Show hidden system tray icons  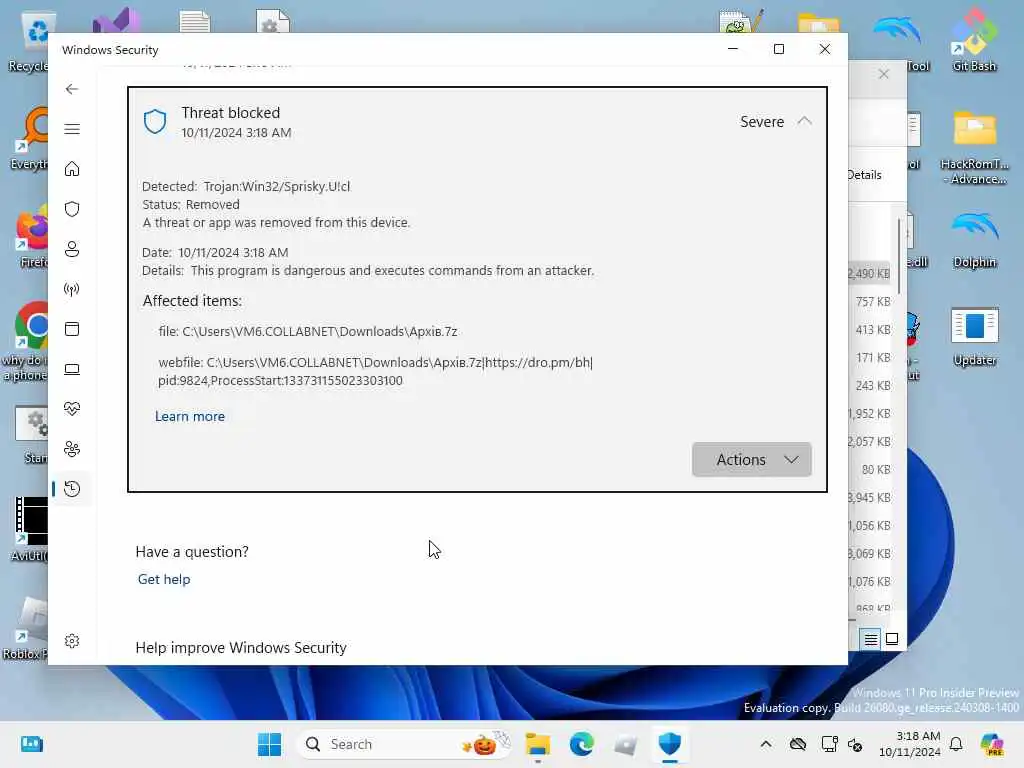point(766,744)
